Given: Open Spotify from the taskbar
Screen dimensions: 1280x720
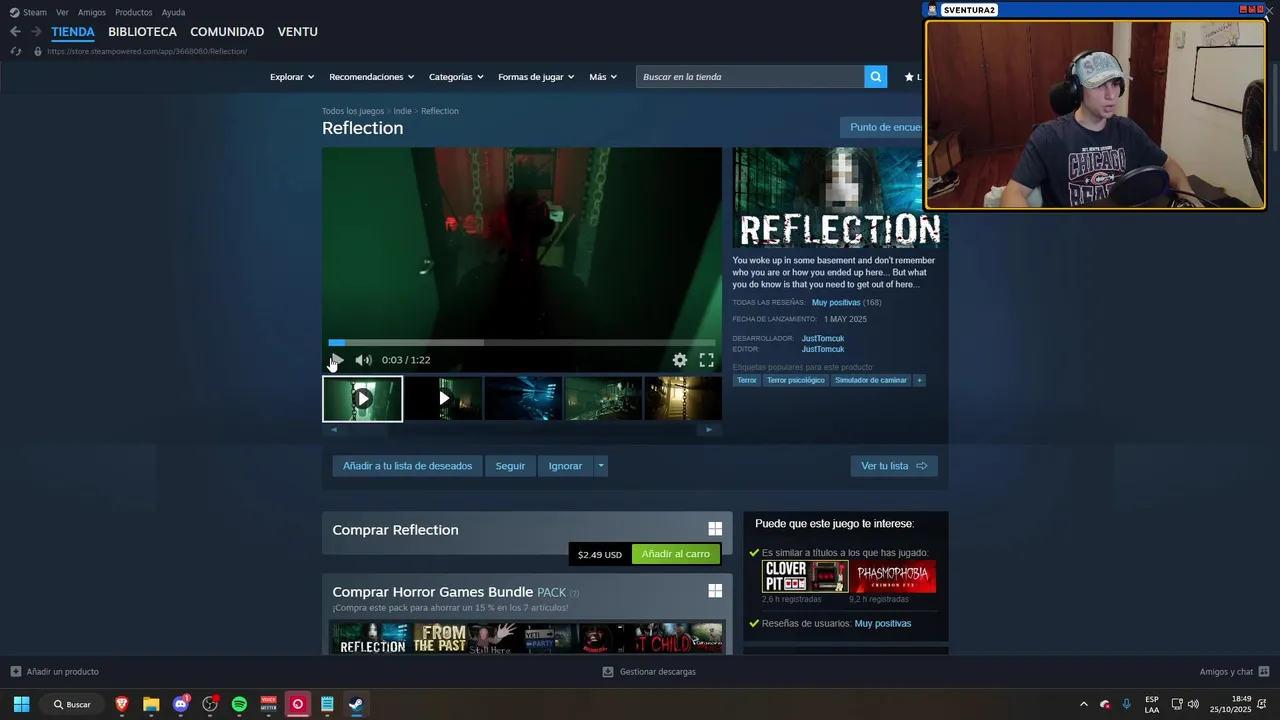Looking at the screenshot, I should tap(239, 704).
